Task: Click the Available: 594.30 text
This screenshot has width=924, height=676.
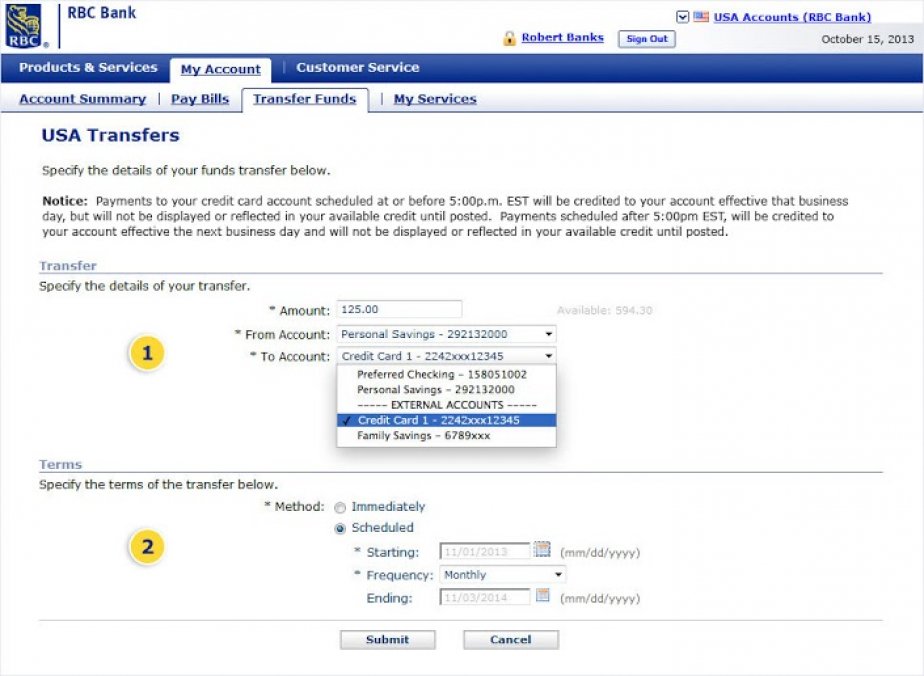Action: [x=605, y=311]
